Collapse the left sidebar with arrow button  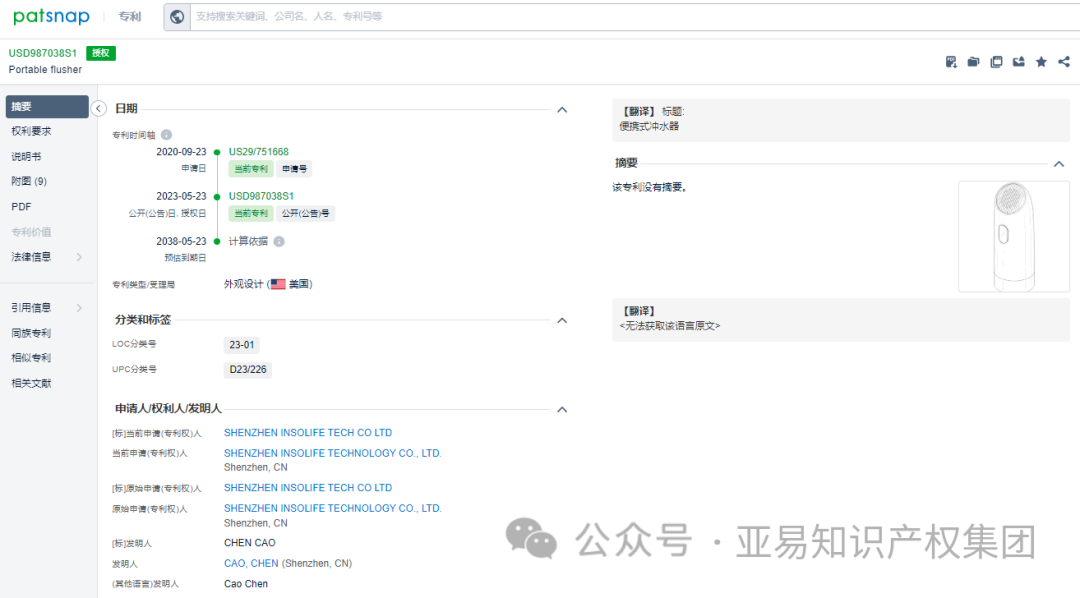coord(98,107)
